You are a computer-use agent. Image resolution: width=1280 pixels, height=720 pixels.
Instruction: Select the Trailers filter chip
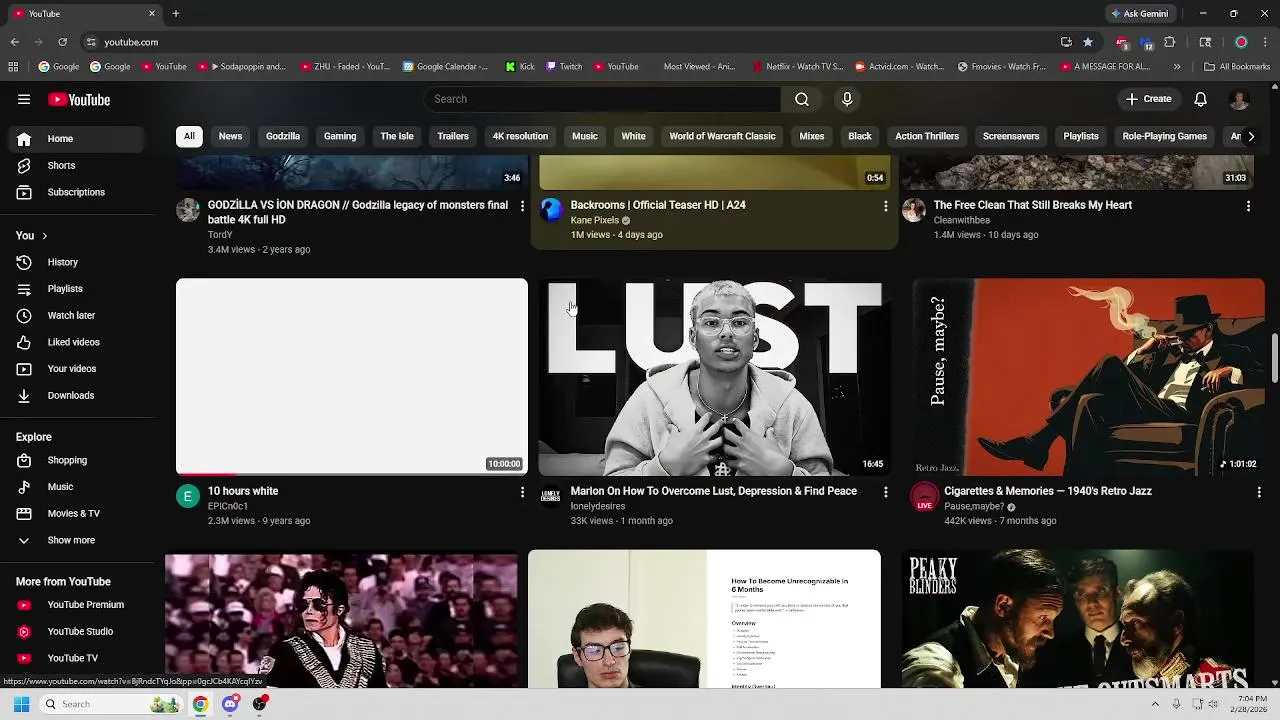click(453, 136)
